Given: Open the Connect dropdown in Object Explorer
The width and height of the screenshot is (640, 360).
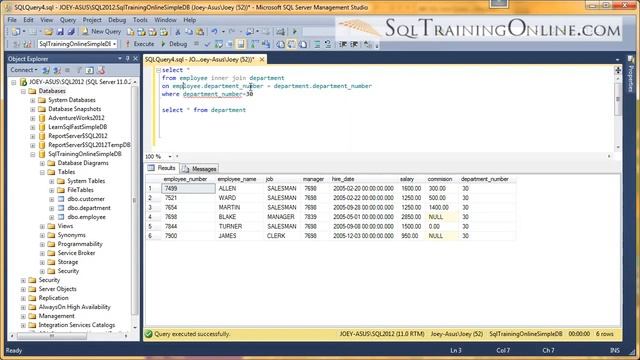Looking at the screenshot, I should [x=24, y=70].
